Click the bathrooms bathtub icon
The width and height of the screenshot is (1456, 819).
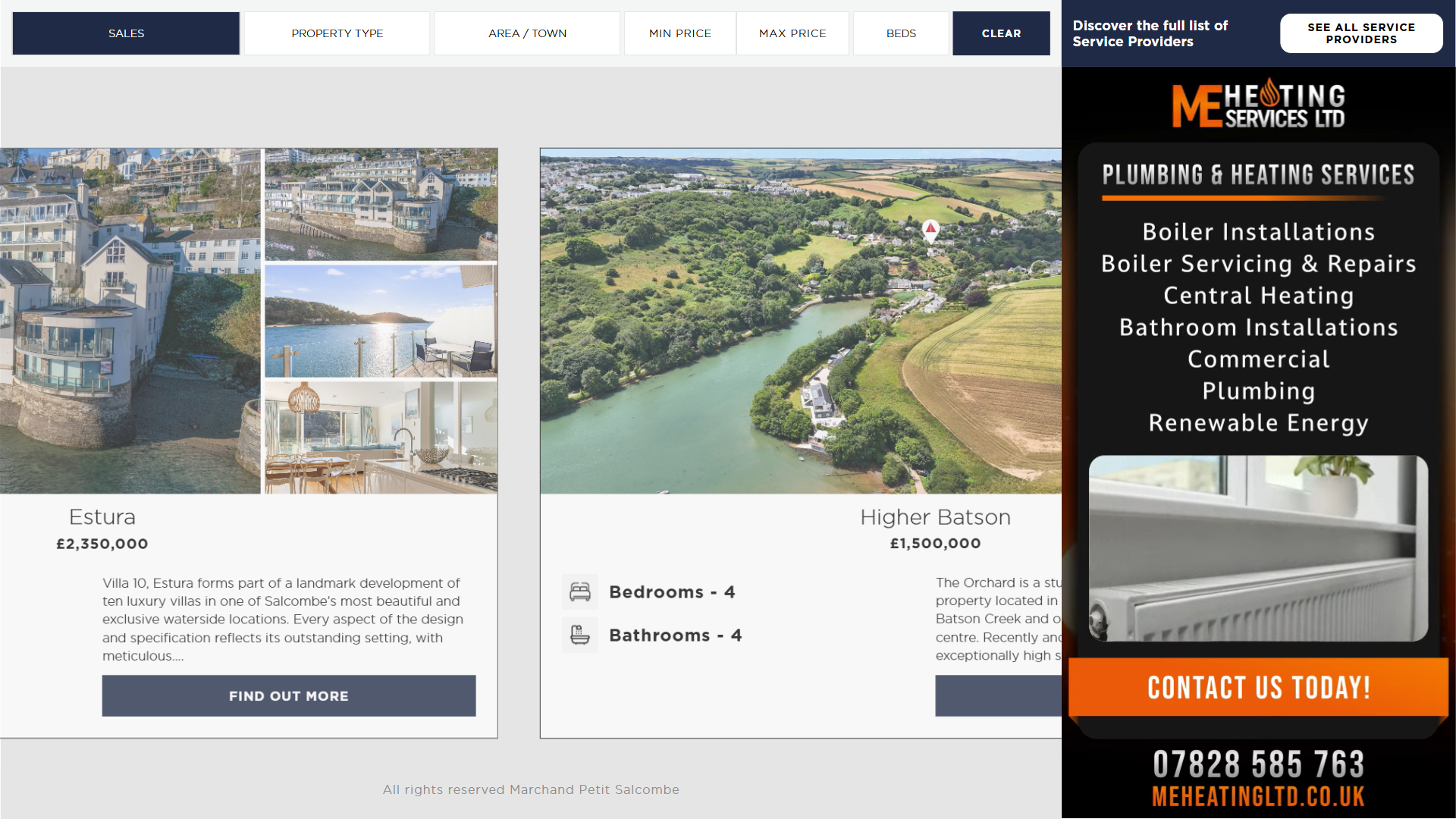(x=580, y=635)
